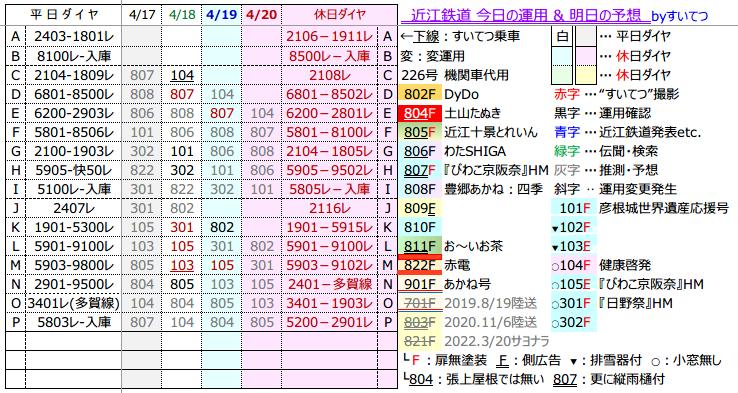
Task: Click holiday cell 5905－9502レ in row H
Action: pyautogui.click(x=329, y=170)
